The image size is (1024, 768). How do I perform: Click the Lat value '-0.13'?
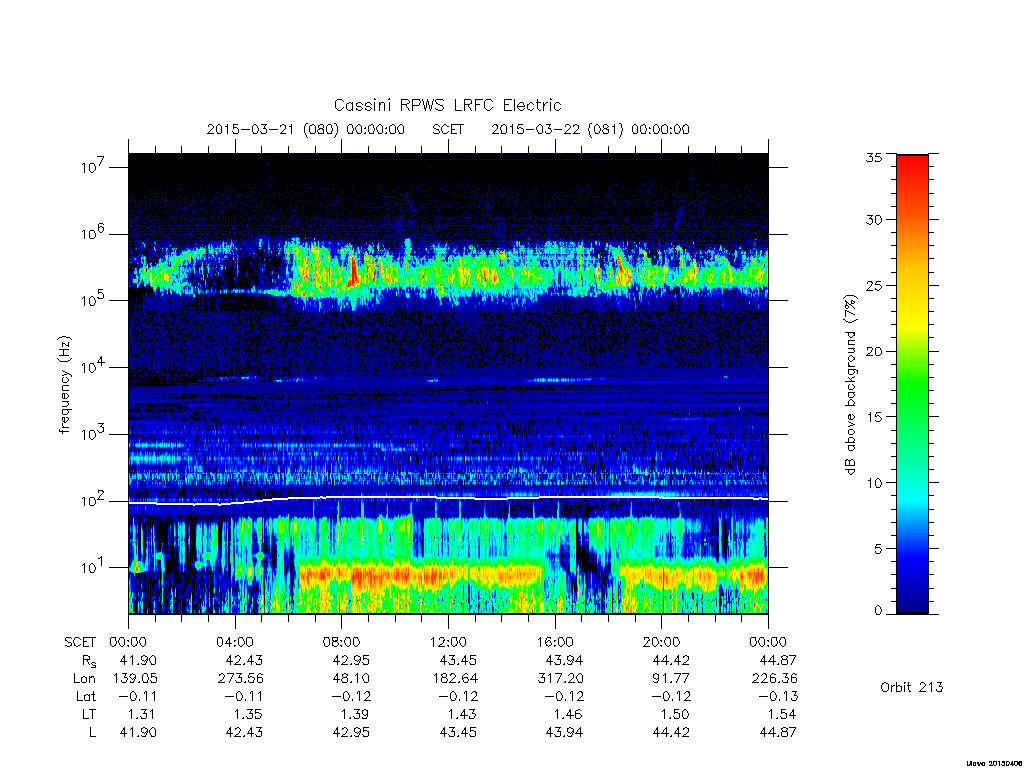[778, 696]
